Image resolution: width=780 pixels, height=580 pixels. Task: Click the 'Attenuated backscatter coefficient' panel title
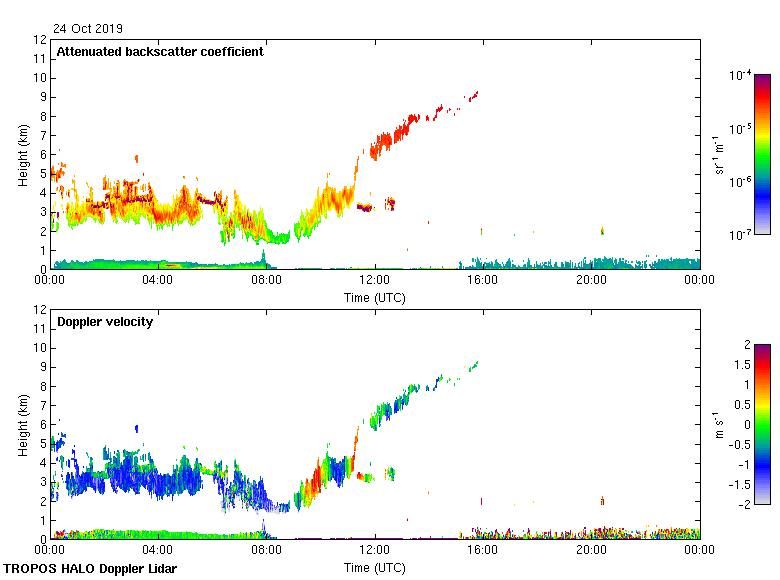(x=160, y=52)
